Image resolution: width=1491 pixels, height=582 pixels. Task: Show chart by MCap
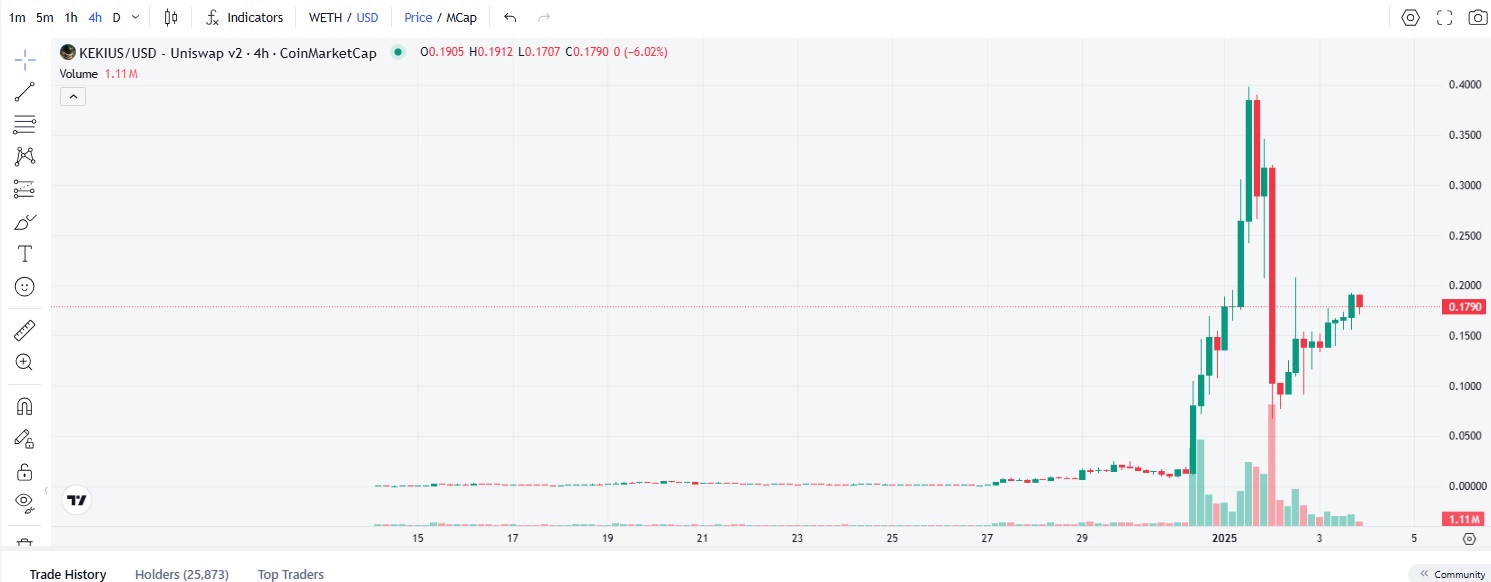(461, 17)
